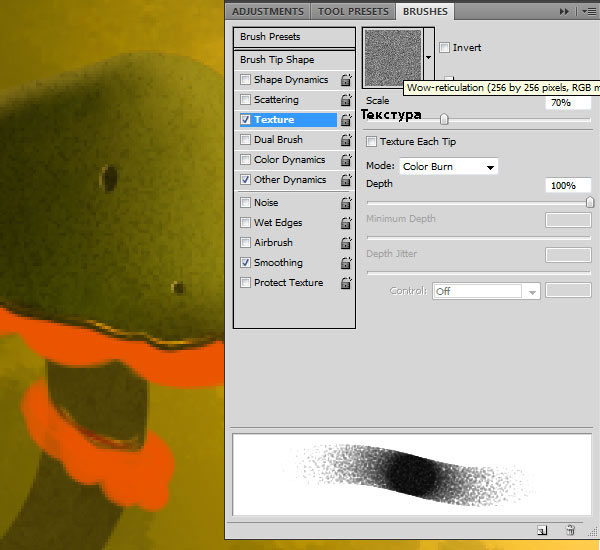Enable the Wet Edges checkbox

point(245,222)
